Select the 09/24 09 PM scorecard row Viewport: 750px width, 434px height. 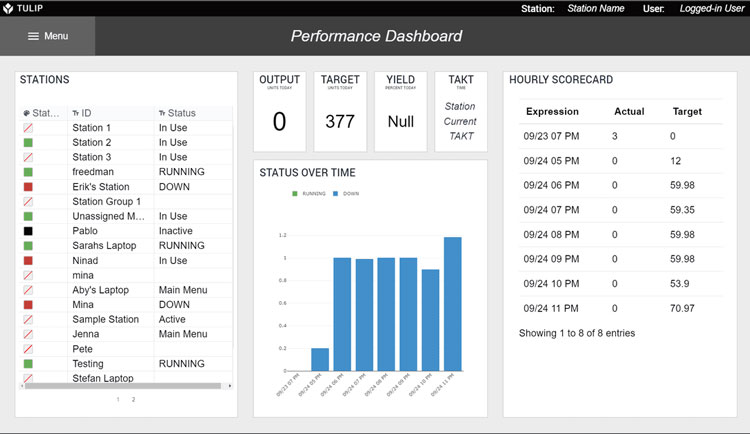[620, 259]
